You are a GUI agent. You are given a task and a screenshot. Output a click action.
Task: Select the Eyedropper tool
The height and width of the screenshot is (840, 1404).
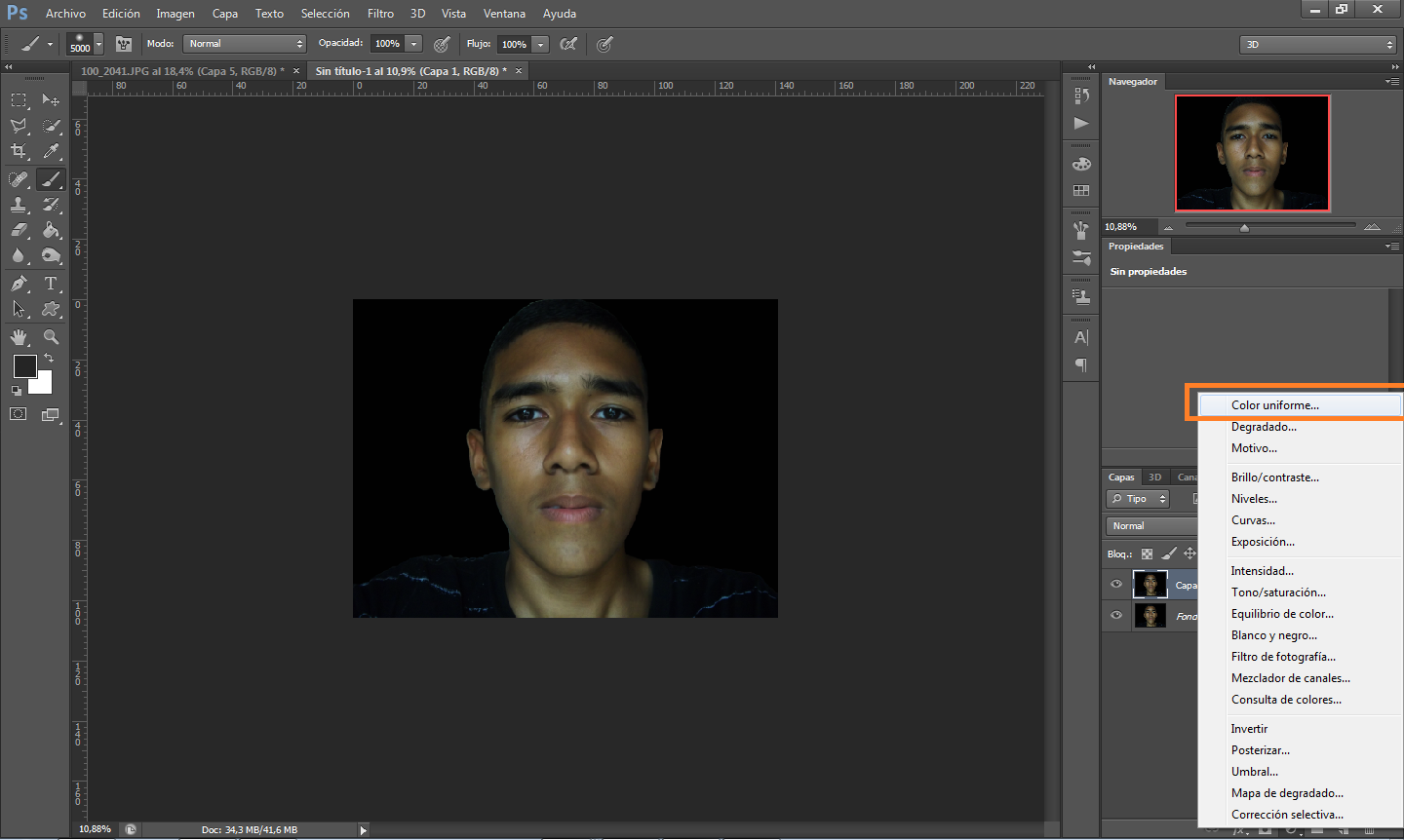(x=51, y=151)
